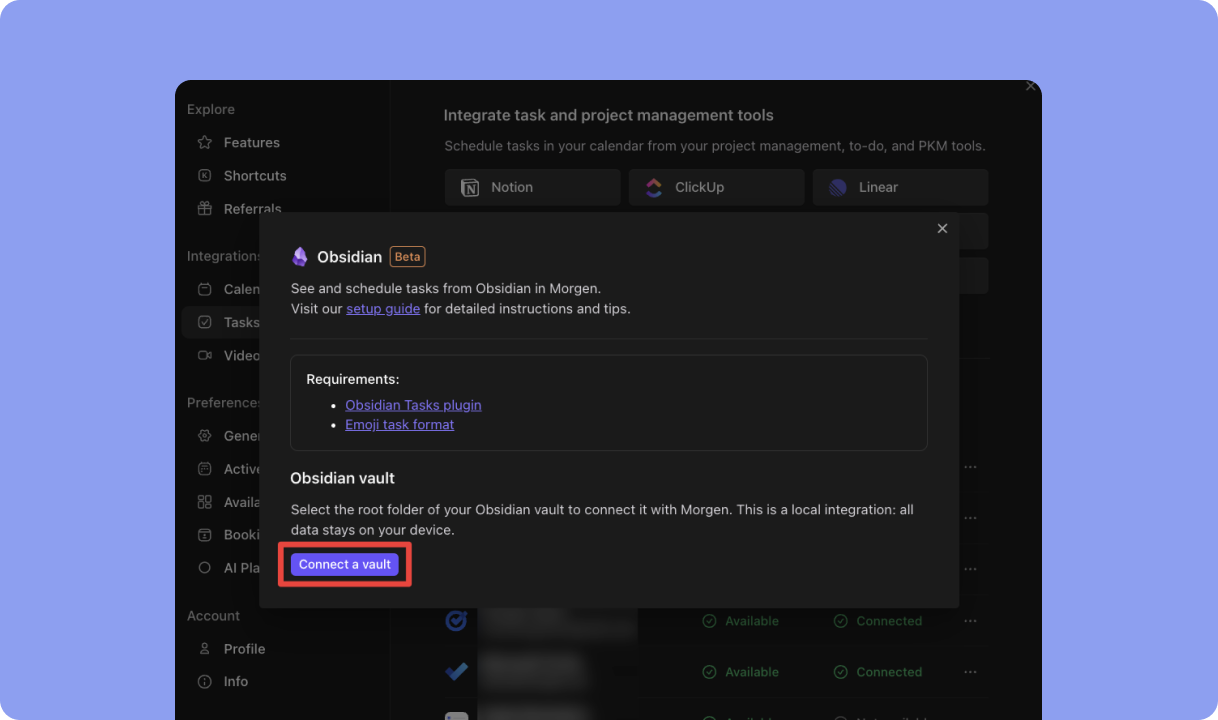Open Features in the sidebar
1218x720 pixels.
coord(251,142)
